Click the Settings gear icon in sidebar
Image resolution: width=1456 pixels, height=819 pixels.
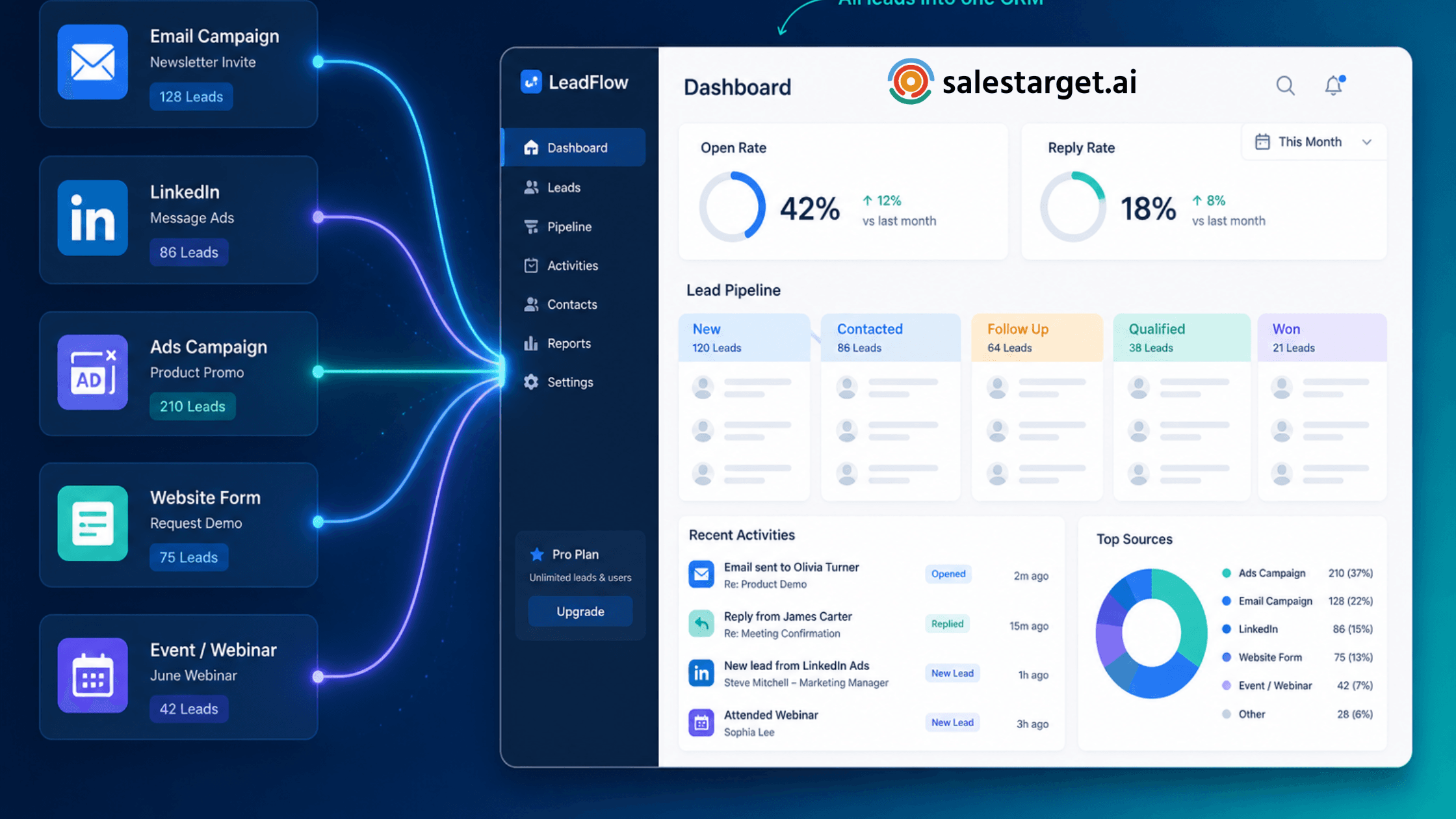click(531, 382)
